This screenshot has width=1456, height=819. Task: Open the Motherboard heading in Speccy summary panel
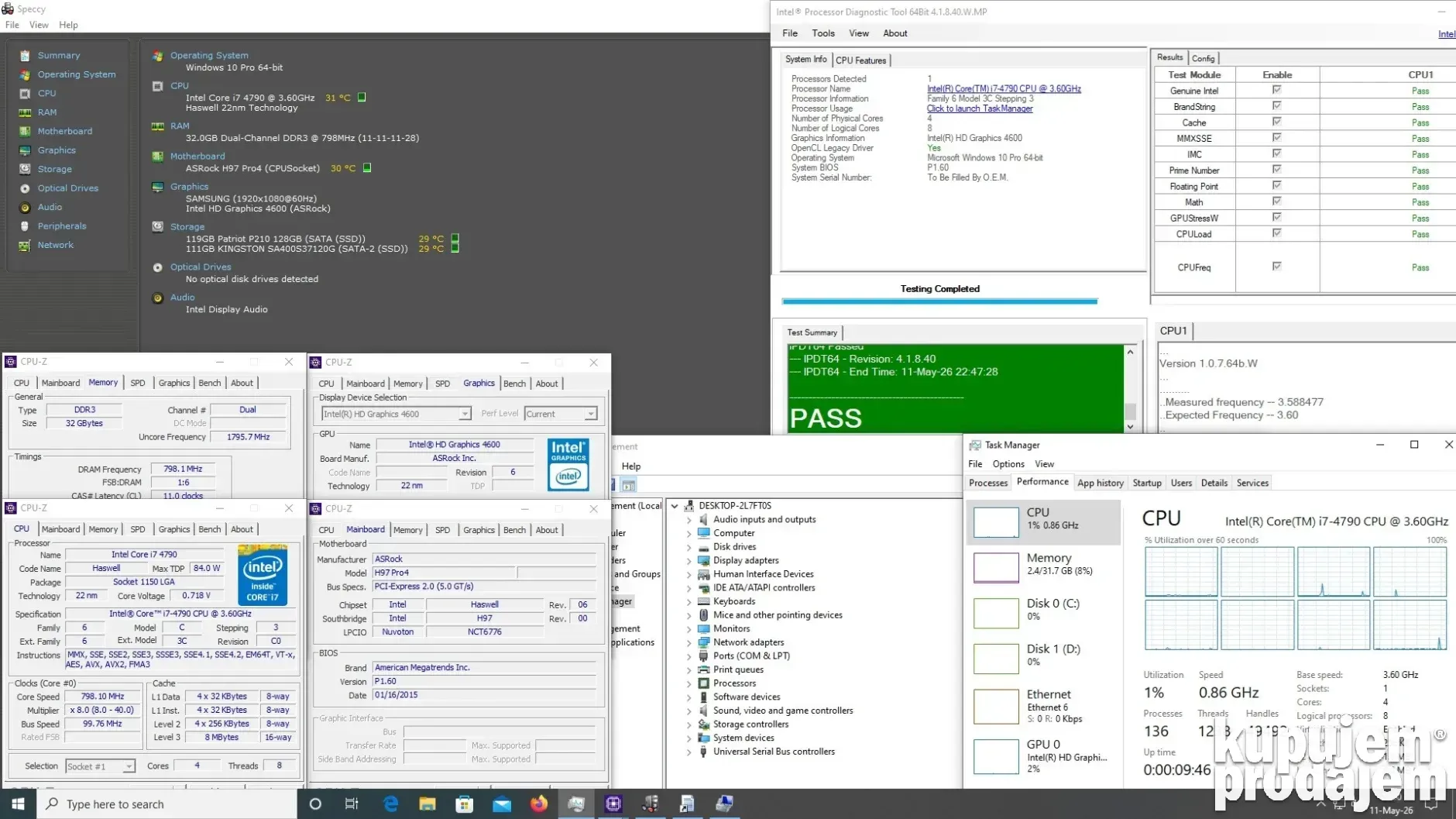pyautogui.click(x=197, y=157)
